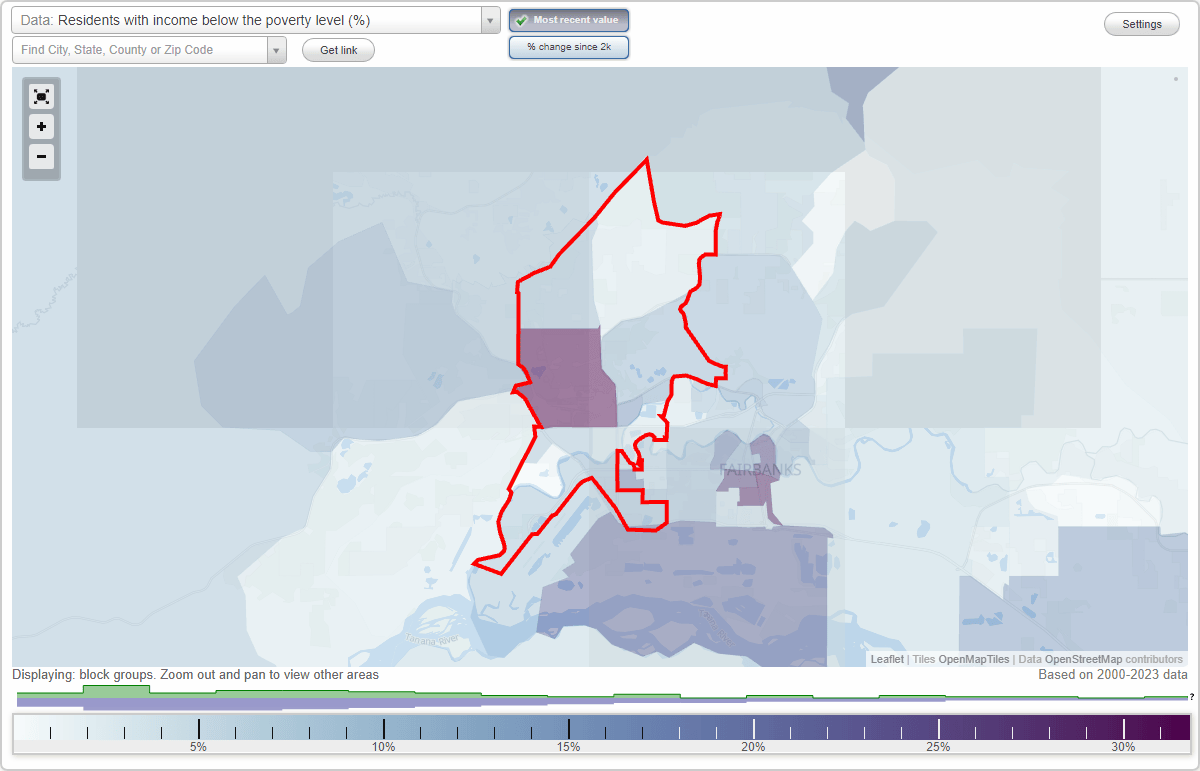Follow the OpenMapTiles link
1200x771 pixels.
click(973, 659)
